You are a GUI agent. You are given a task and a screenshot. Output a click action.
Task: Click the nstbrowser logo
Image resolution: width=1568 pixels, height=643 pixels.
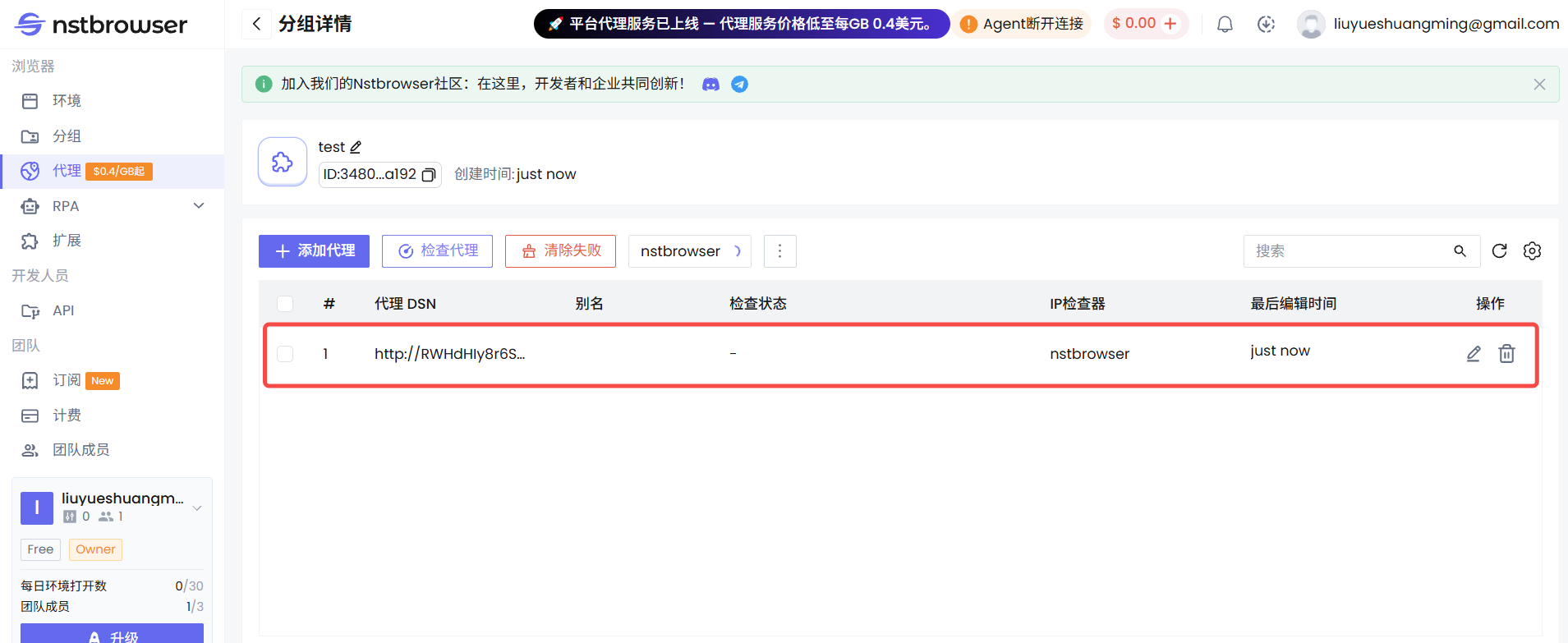101,25
